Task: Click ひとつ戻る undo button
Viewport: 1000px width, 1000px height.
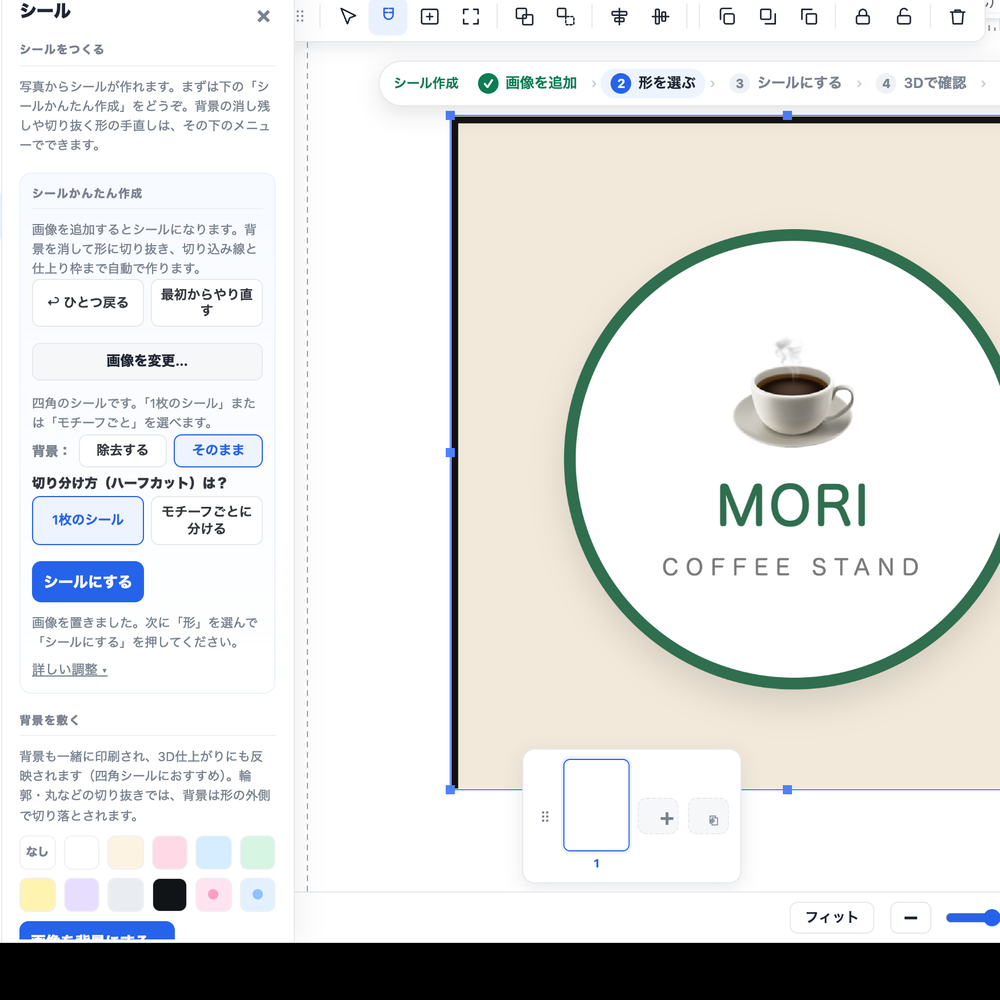Action: click(88, 303)
